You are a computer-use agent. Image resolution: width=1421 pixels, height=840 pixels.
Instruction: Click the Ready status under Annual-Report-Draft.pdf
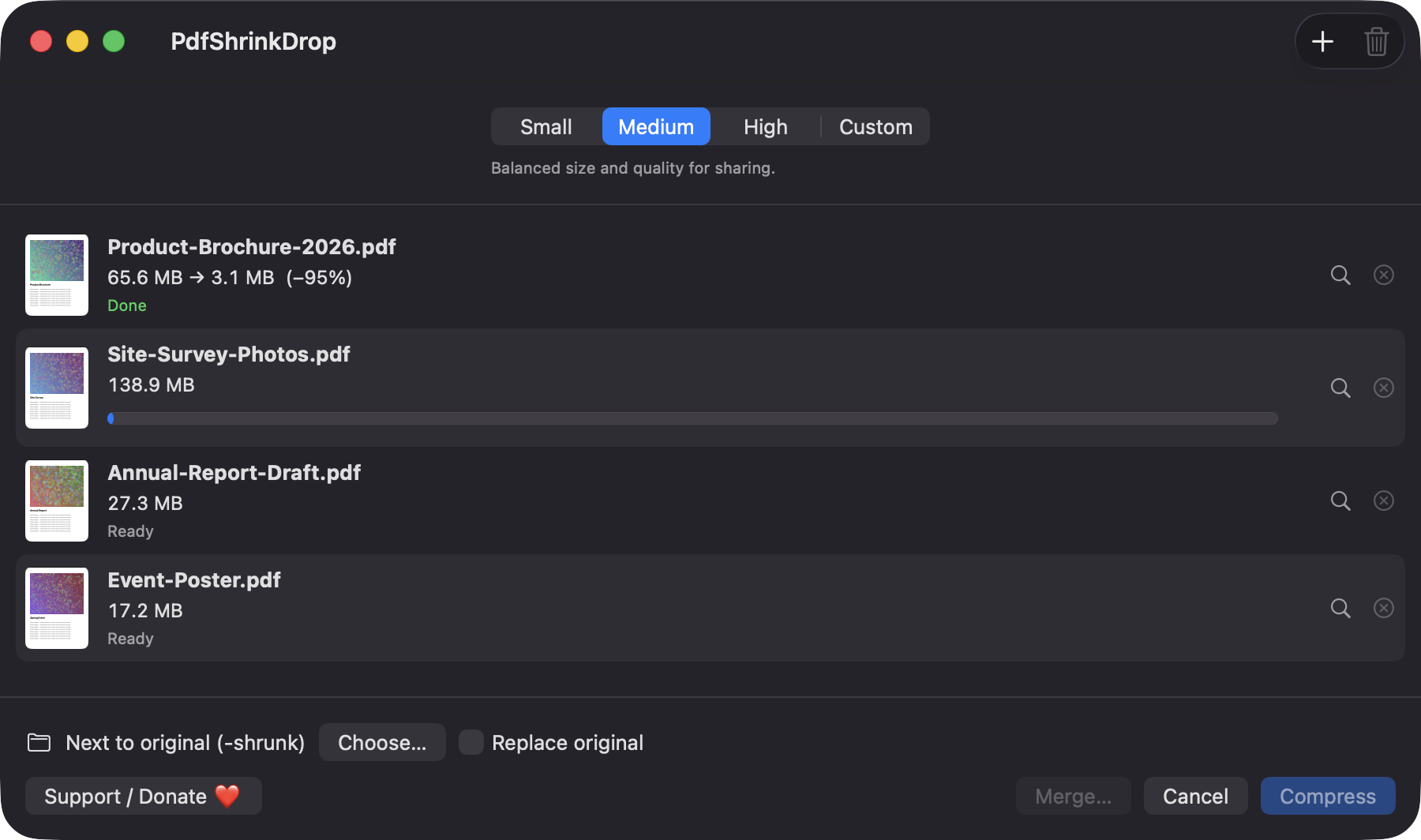coord(130,531)
